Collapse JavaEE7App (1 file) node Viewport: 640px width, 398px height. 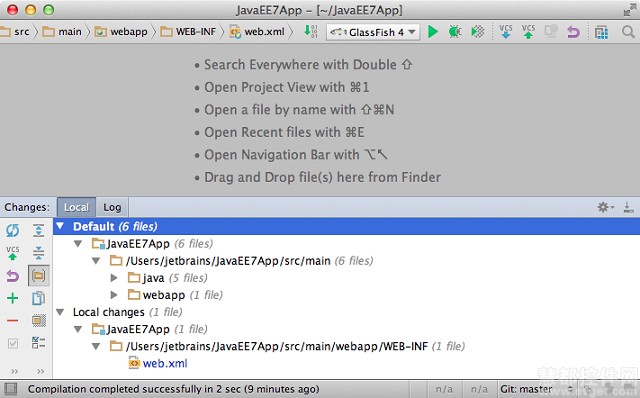tap(78, 329)
